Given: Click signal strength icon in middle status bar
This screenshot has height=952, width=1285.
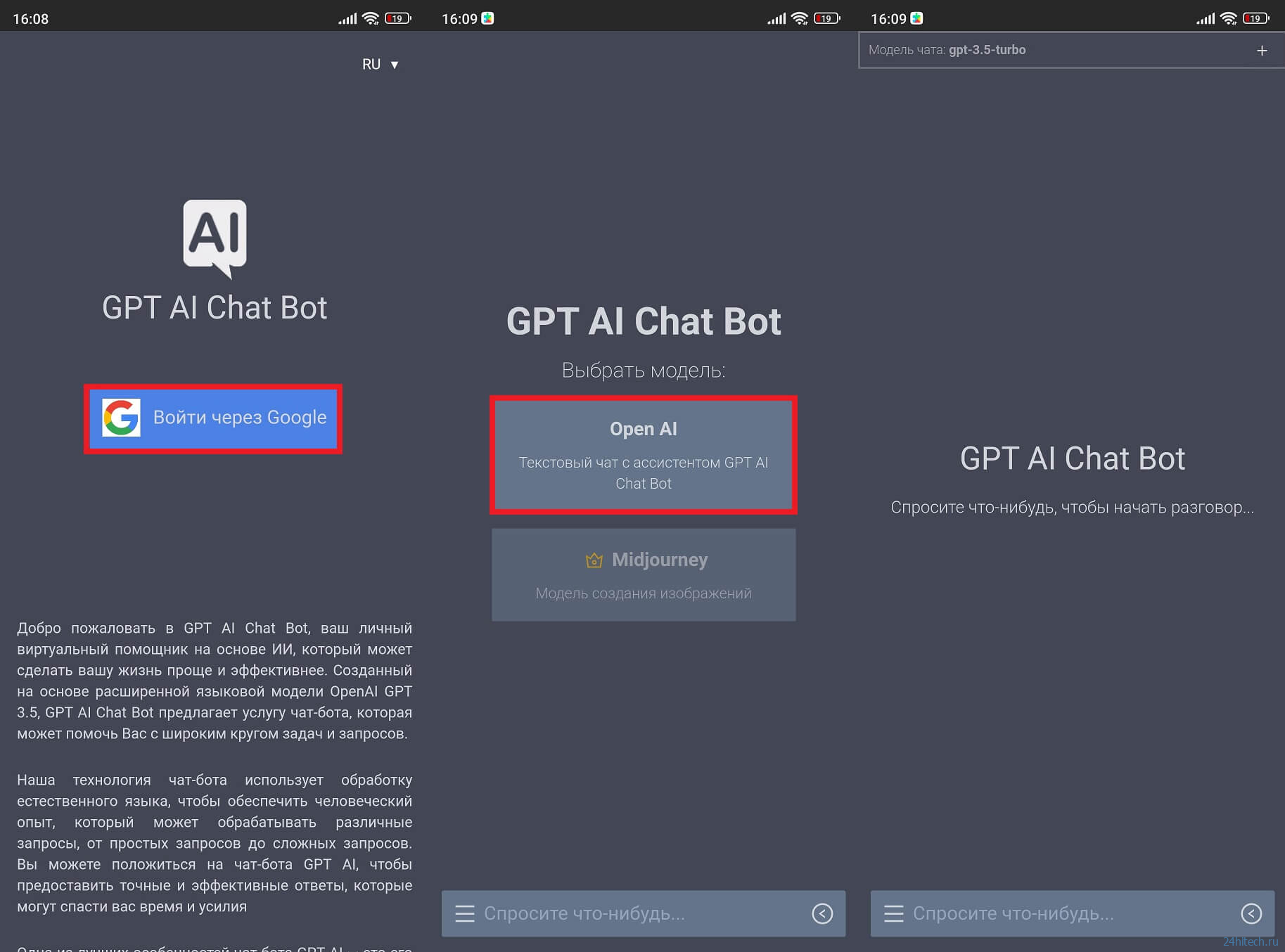Looking at the screenshot, I should tap(776, 19).
